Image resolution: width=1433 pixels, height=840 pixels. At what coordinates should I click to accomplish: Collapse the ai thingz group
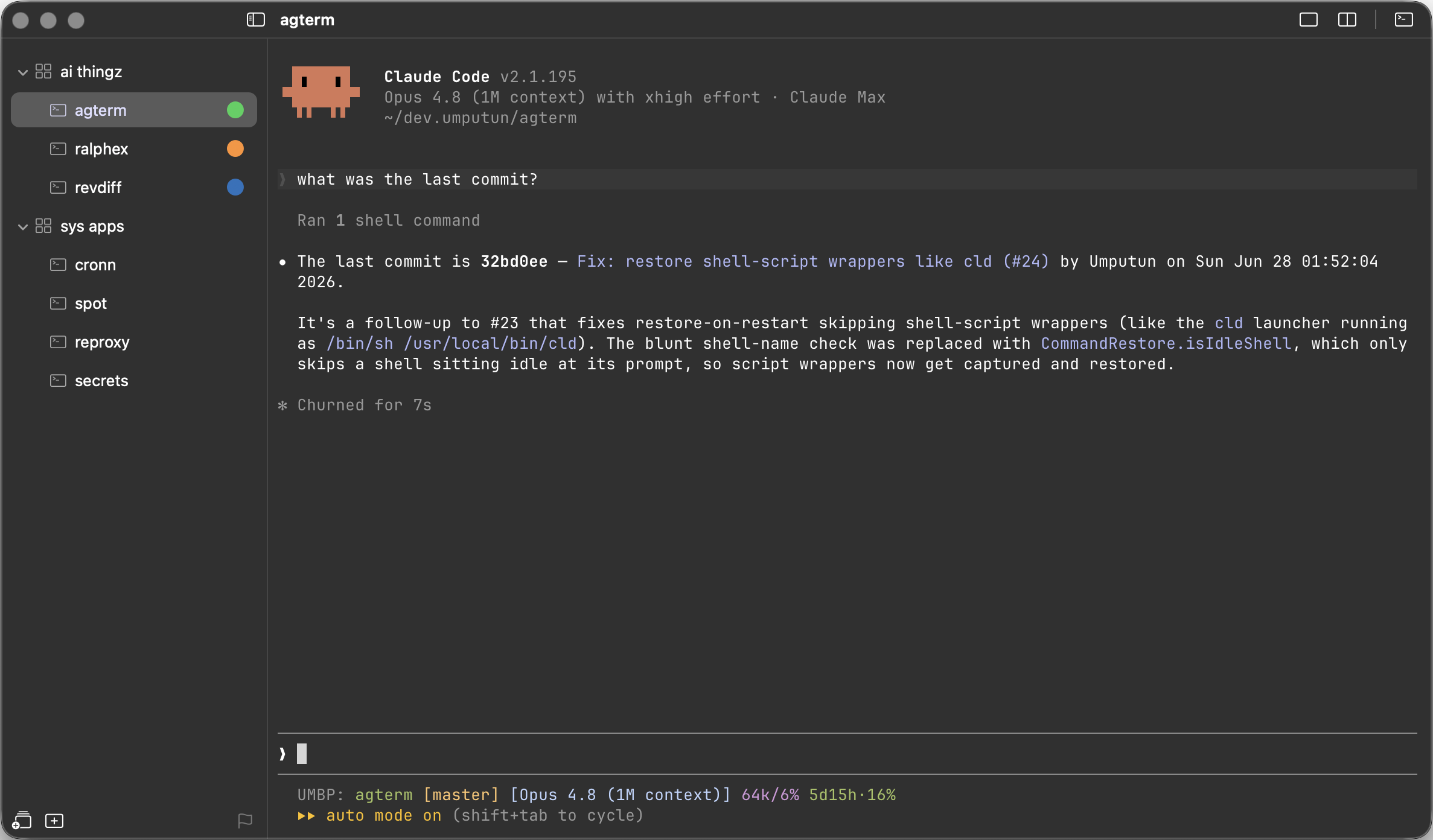23,72
